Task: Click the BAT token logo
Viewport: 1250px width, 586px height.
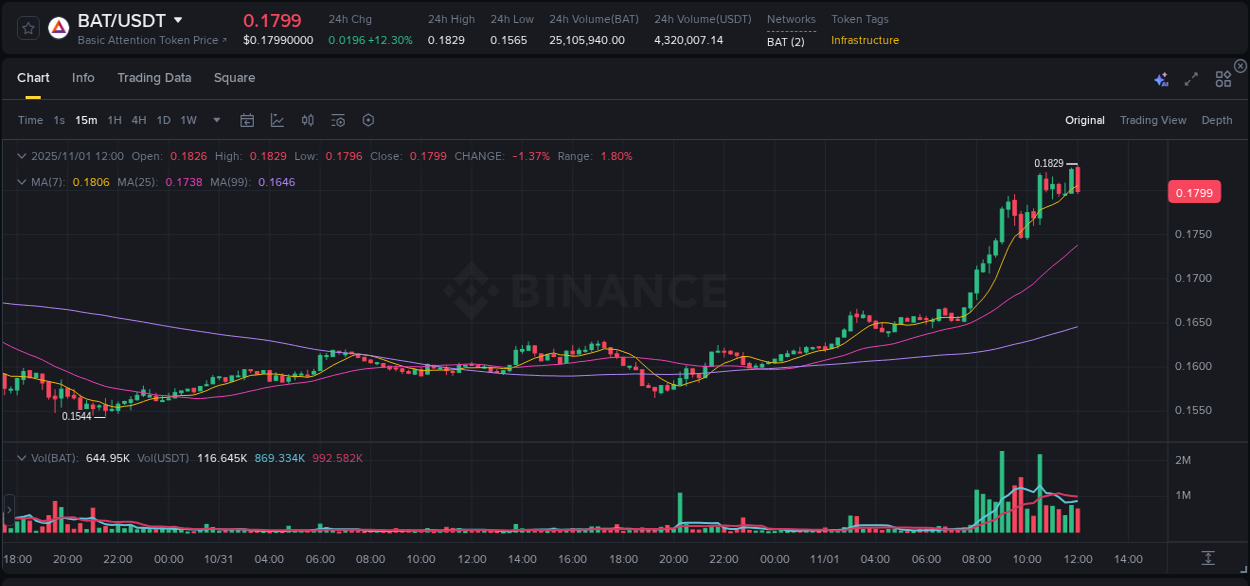Action: [x=59, y=27]
